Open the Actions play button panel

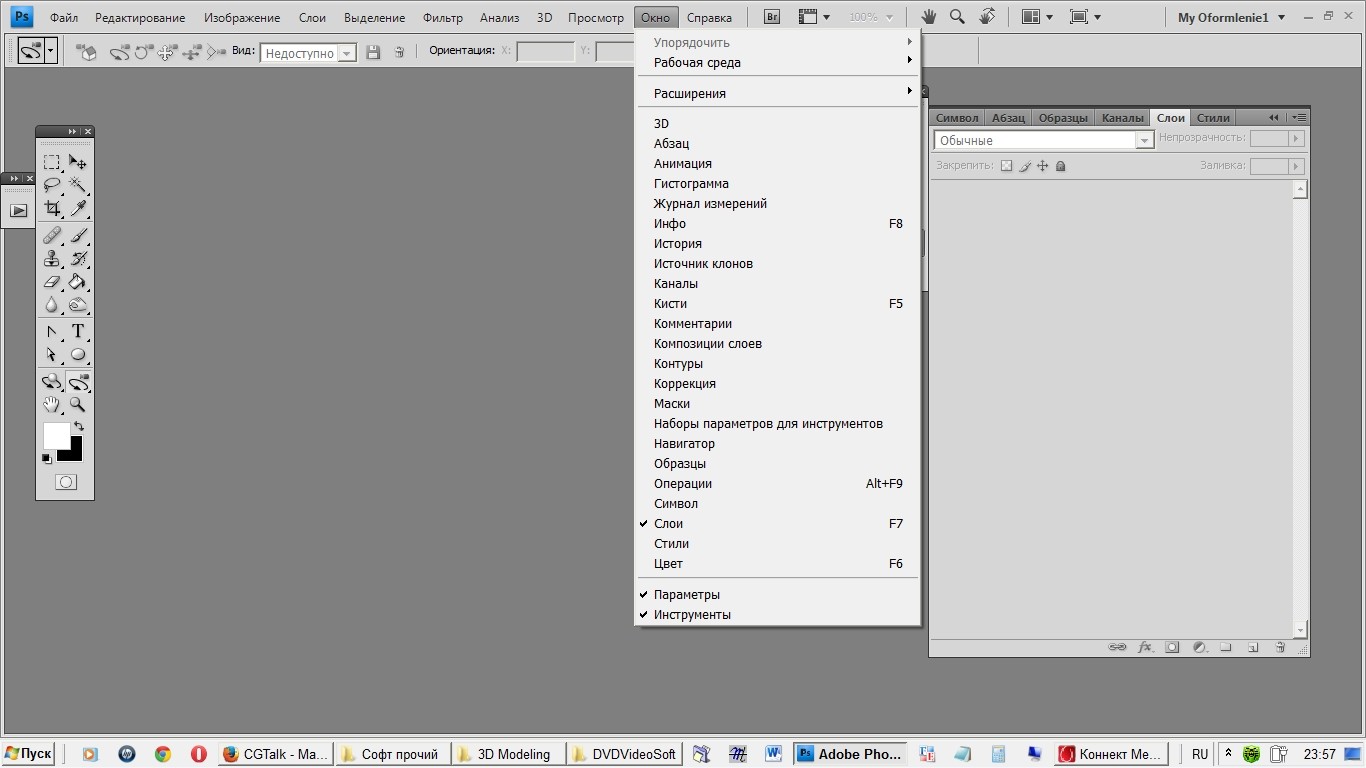(x=18, y=211)
